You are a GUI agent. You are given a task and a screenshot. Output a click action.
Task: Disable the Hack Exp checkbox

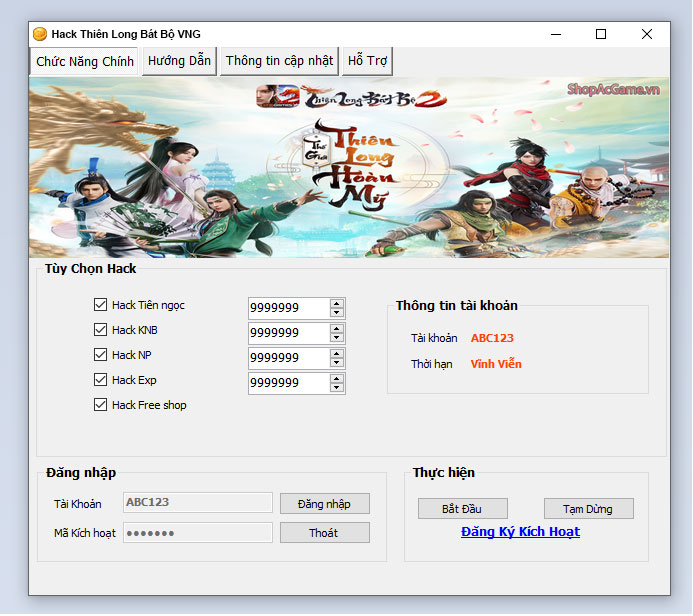100,380
